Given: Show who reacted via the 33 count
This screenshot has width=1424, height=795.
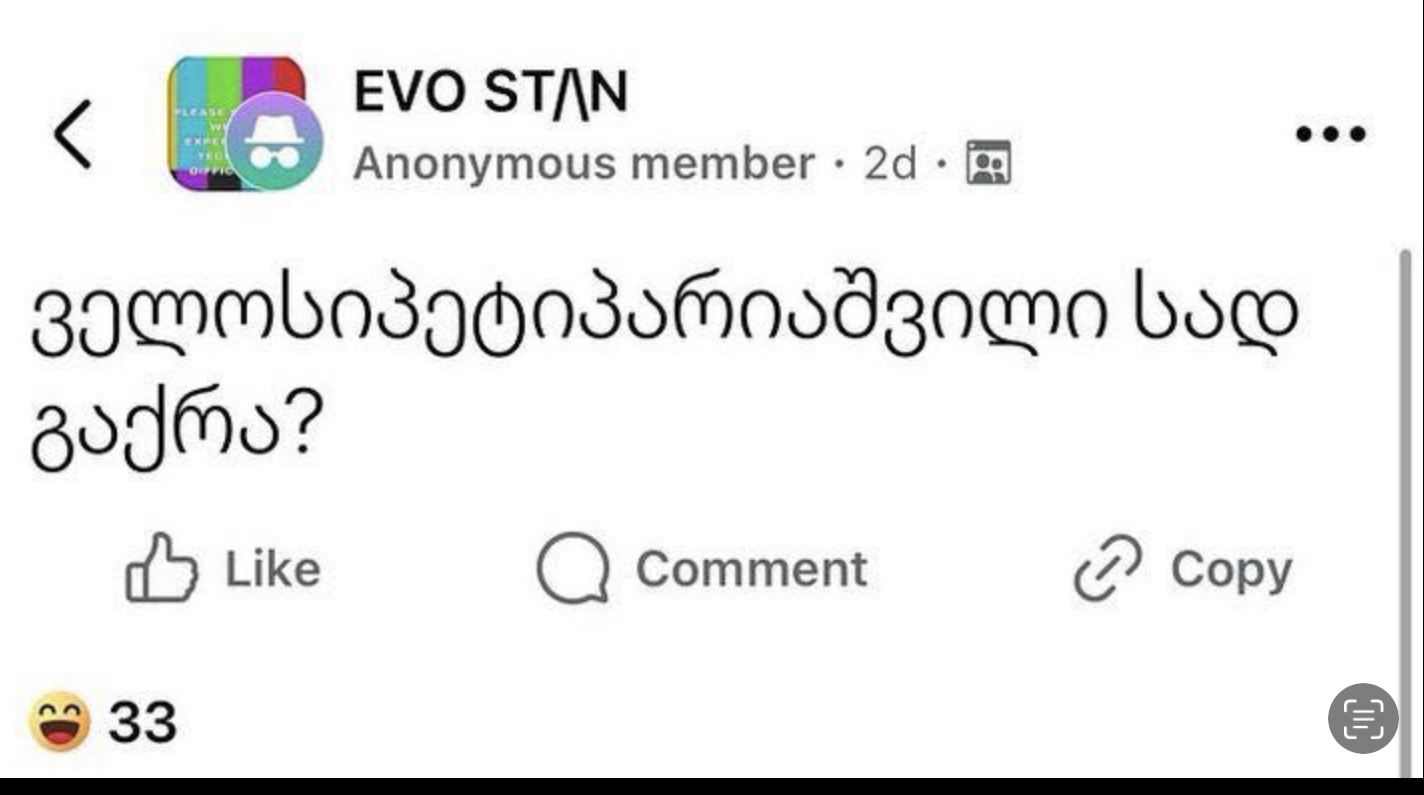Looking at the screenshot, I should 142,723.
